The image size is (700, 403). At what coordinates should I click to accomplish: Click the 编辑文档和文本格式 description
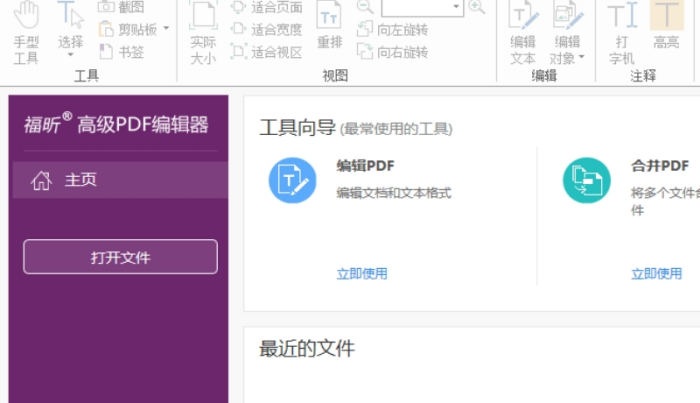[394, 193]
